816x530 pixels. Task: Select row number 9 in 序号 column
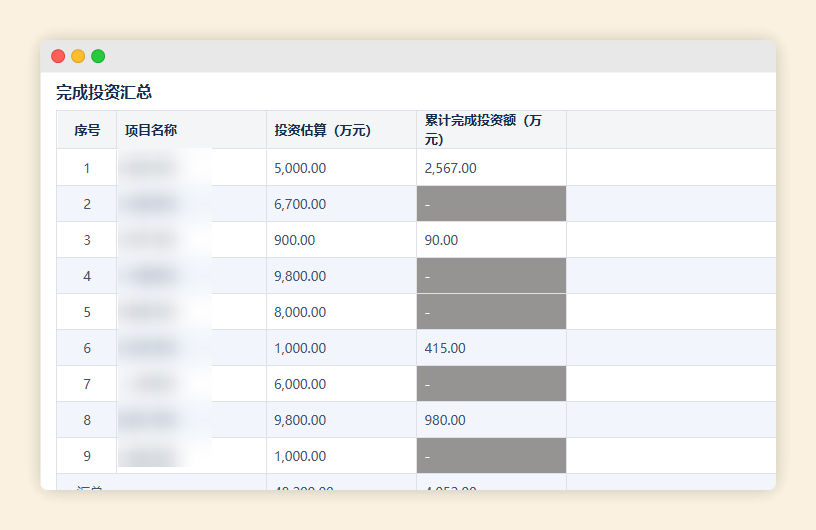pos(87,456)
